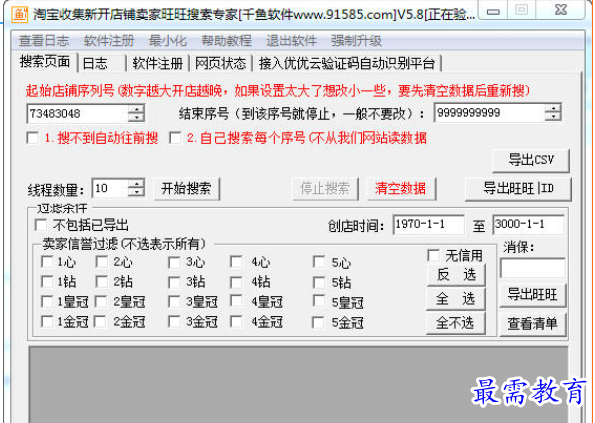Decrease the 结束序号 spinner value

coord(553,117)
